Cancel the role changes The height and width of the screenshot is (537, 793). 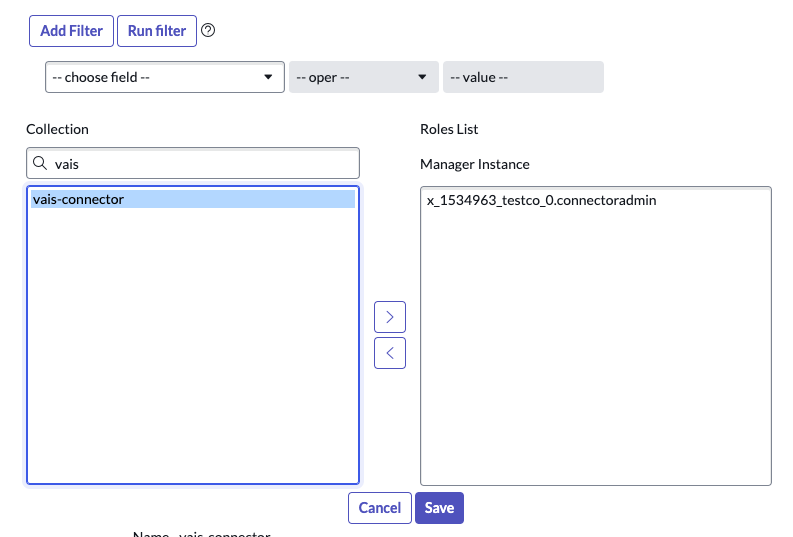(379, 508)
